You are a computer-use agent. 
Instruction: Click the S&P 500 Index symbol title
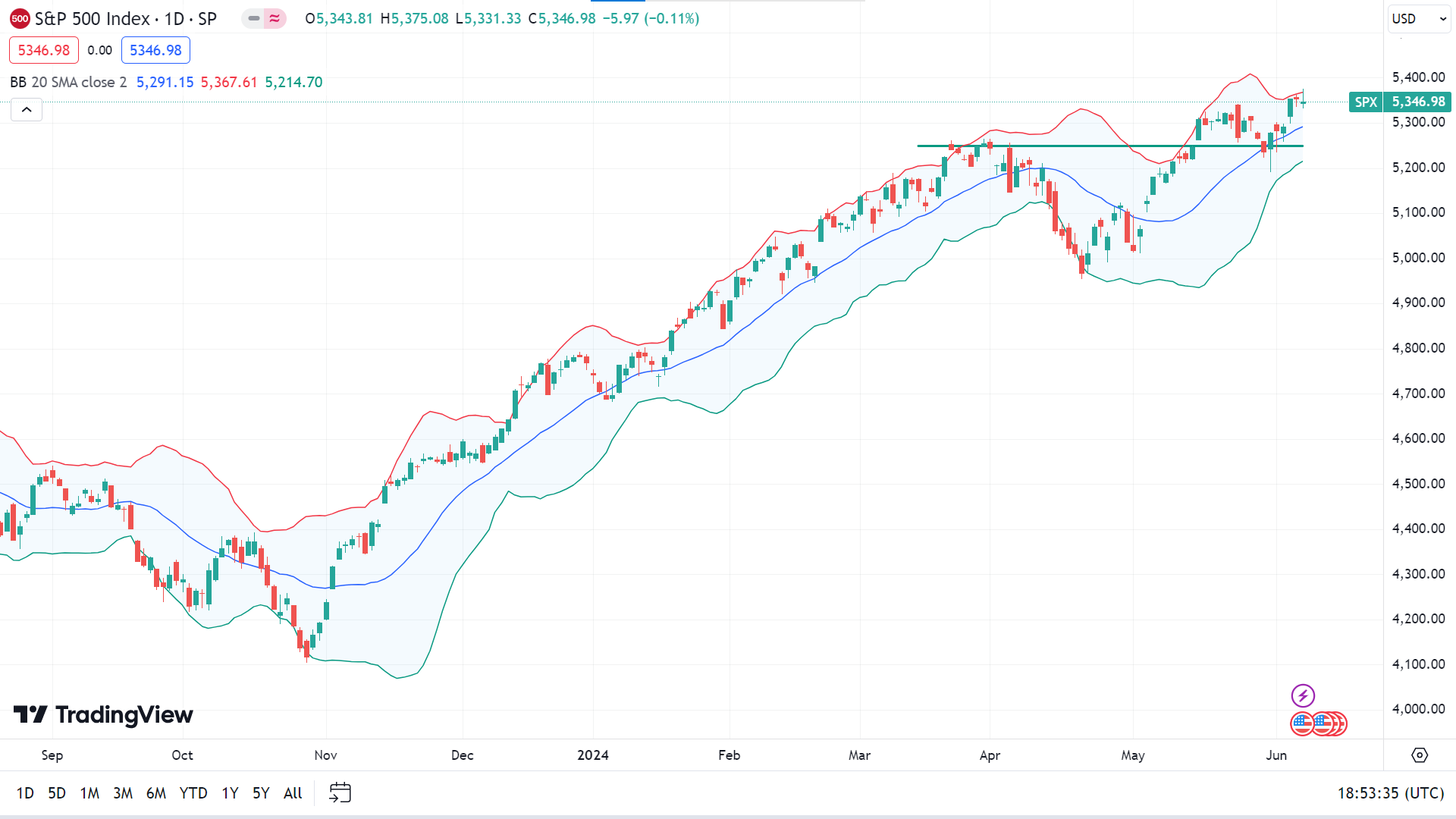(126, 19)
